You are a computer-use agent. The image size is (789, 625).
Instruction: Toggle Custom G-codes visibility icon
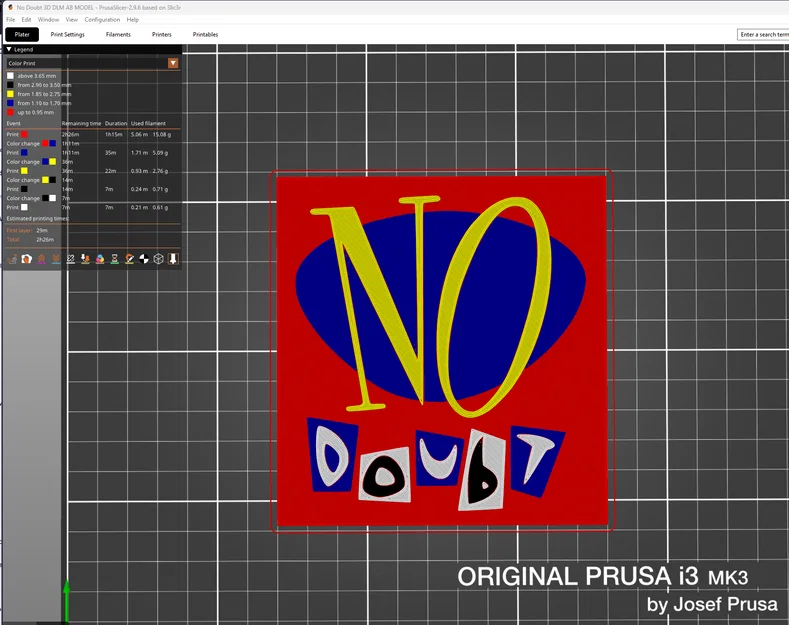[129, 259]
